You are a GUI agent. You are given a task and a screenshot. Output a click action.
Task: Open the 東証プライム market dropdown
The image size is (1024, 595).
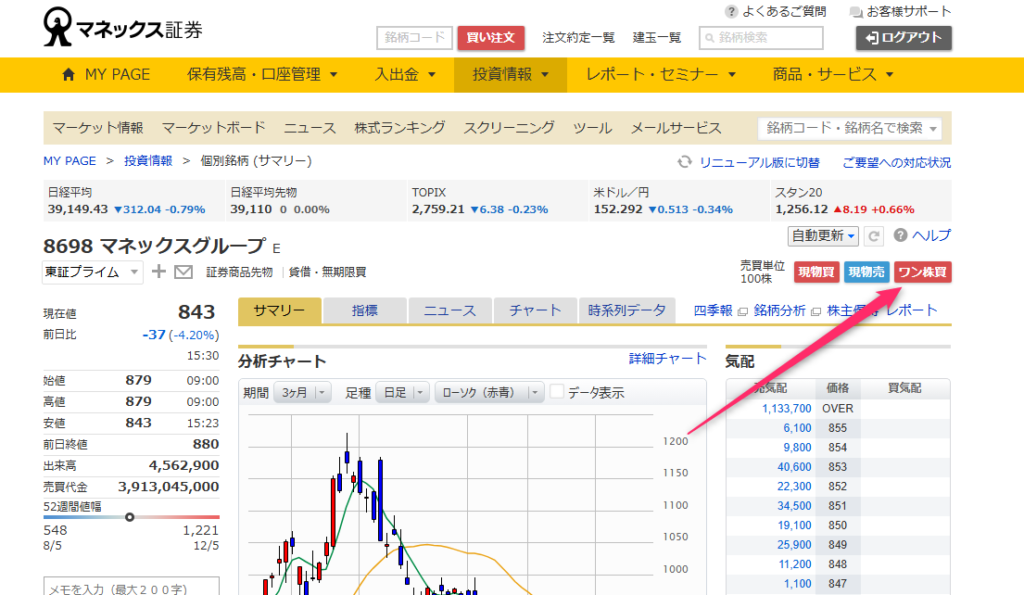click(93, 272)
